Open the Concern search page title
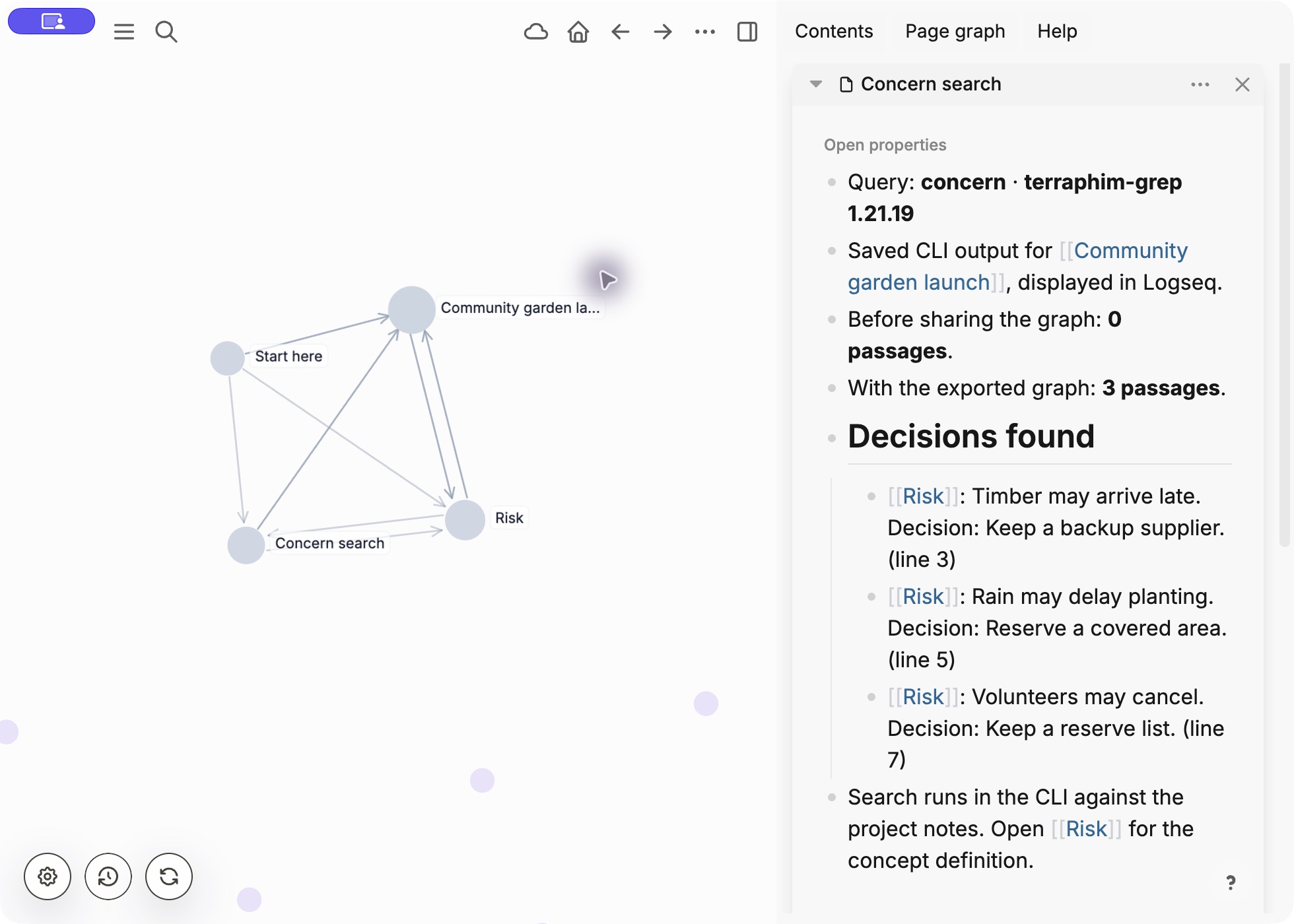 click(x=931, y=84)
